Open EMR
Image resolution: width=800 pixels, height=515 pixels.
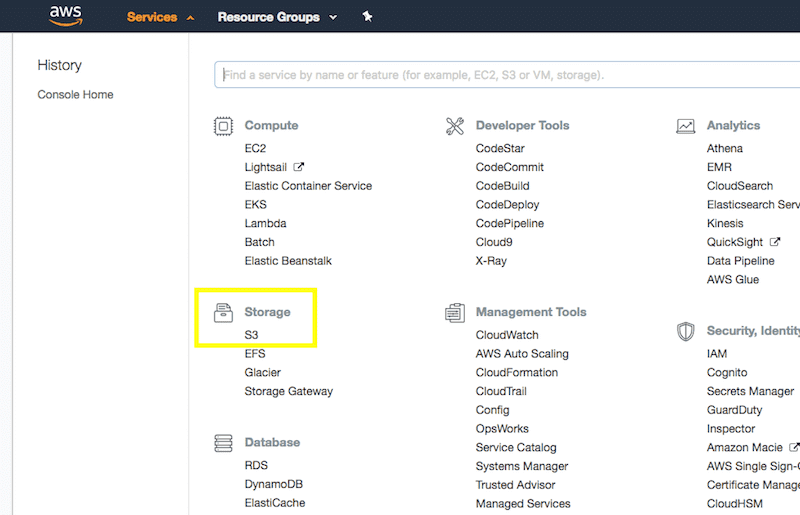click(x=719, y=167)
